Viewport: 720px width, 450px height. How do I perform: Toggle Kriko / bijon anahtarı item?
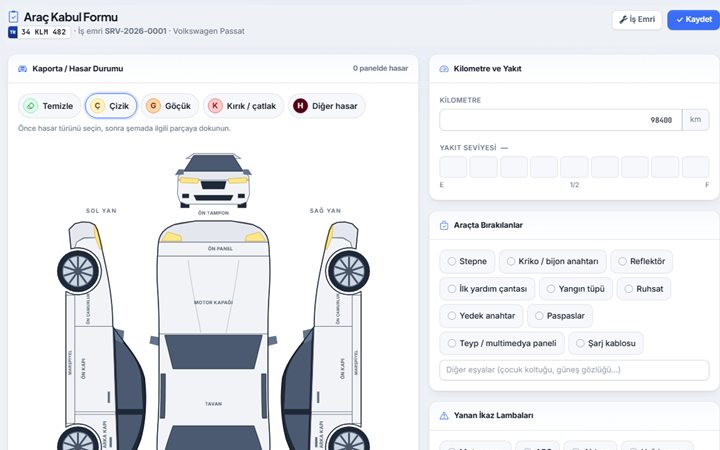pyautogui.click(x=552, y=261)
